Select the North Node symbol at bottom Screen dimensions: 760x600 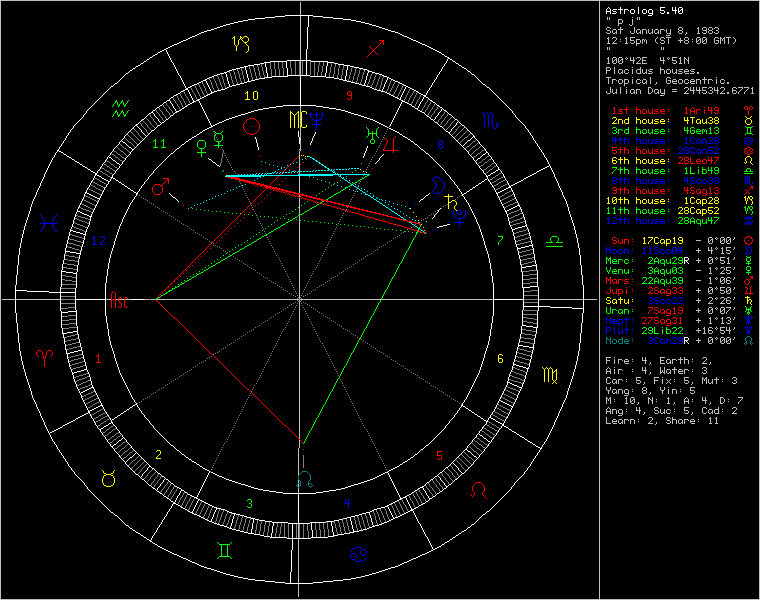[304, 479]
